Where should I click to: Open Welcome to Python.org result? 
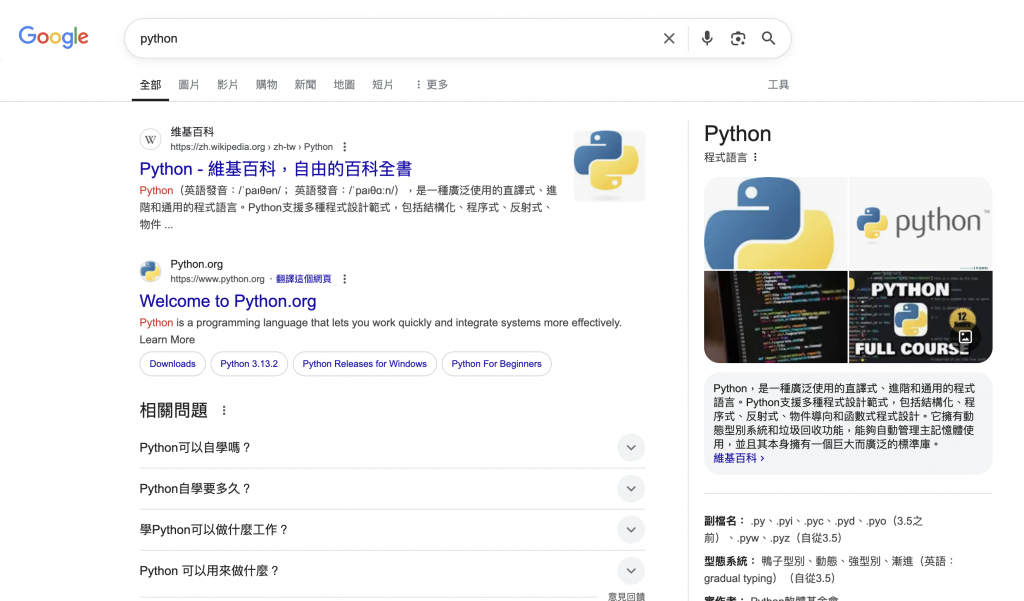(x=228, y=301)
